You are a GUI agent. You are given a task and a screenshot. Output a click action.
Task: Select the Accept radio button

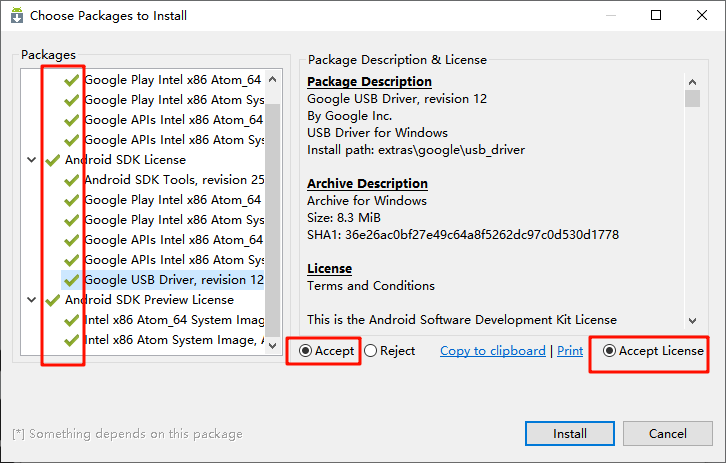pyautogui.click(x=304, y=351)
